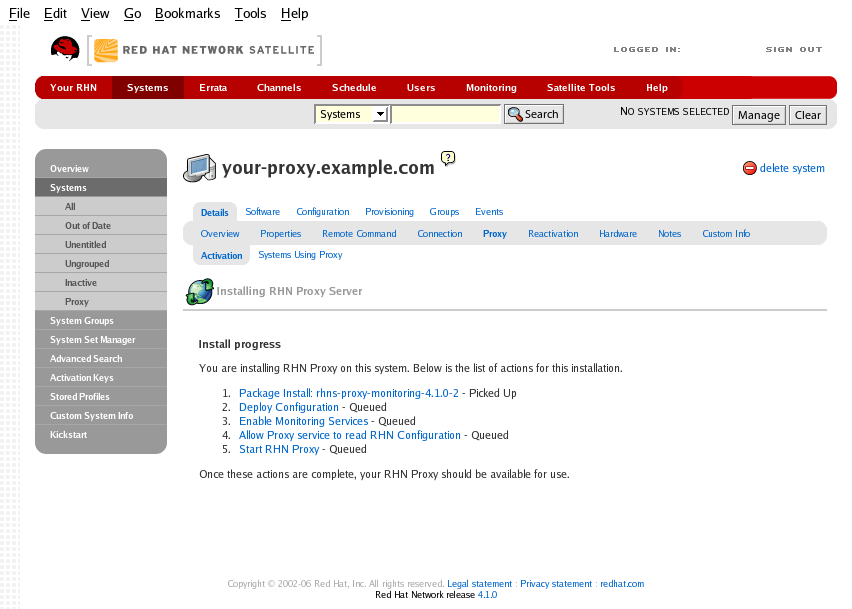Image resolution: width=852 pixels, height=609 pixels.
Task: Open the Start RHN Proxy action
Action: 279,450
